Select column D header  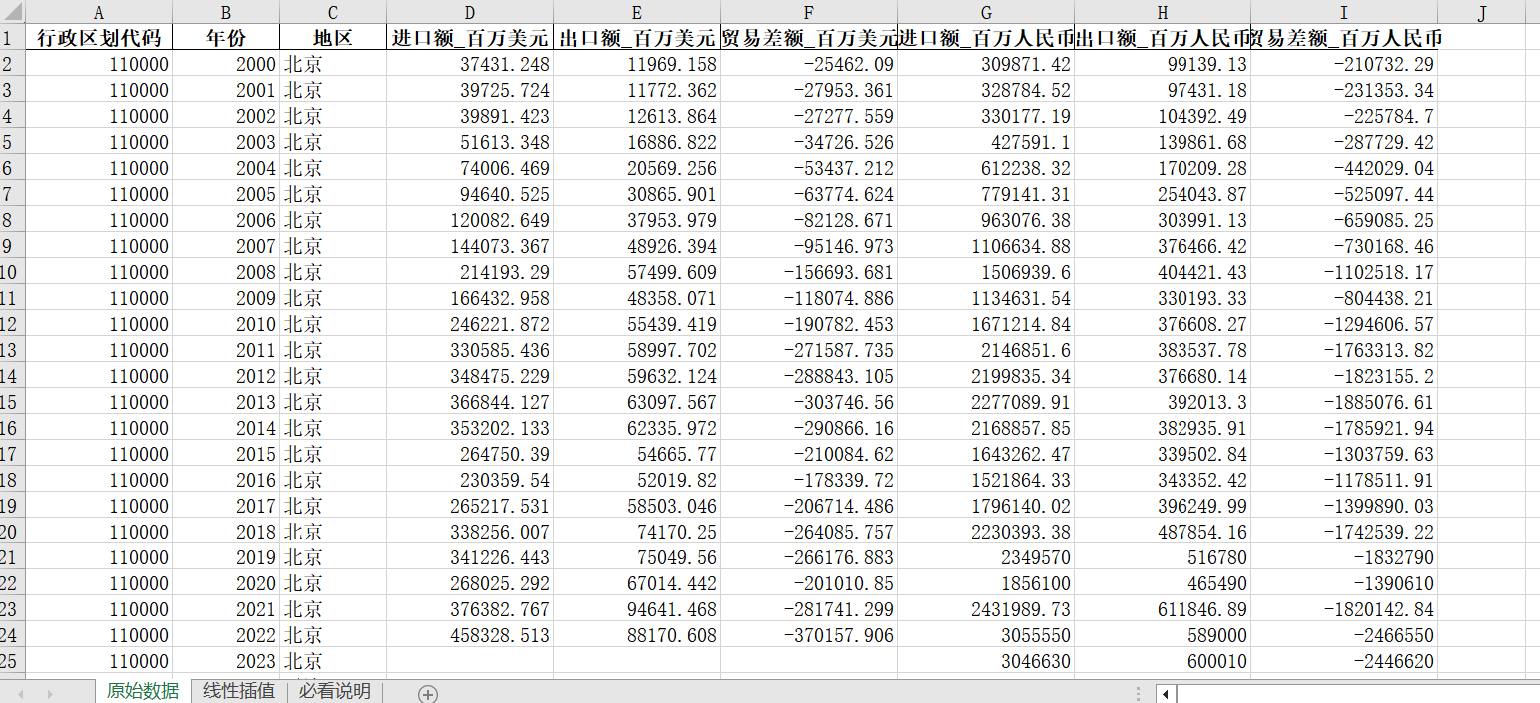[x=470, y=12]
